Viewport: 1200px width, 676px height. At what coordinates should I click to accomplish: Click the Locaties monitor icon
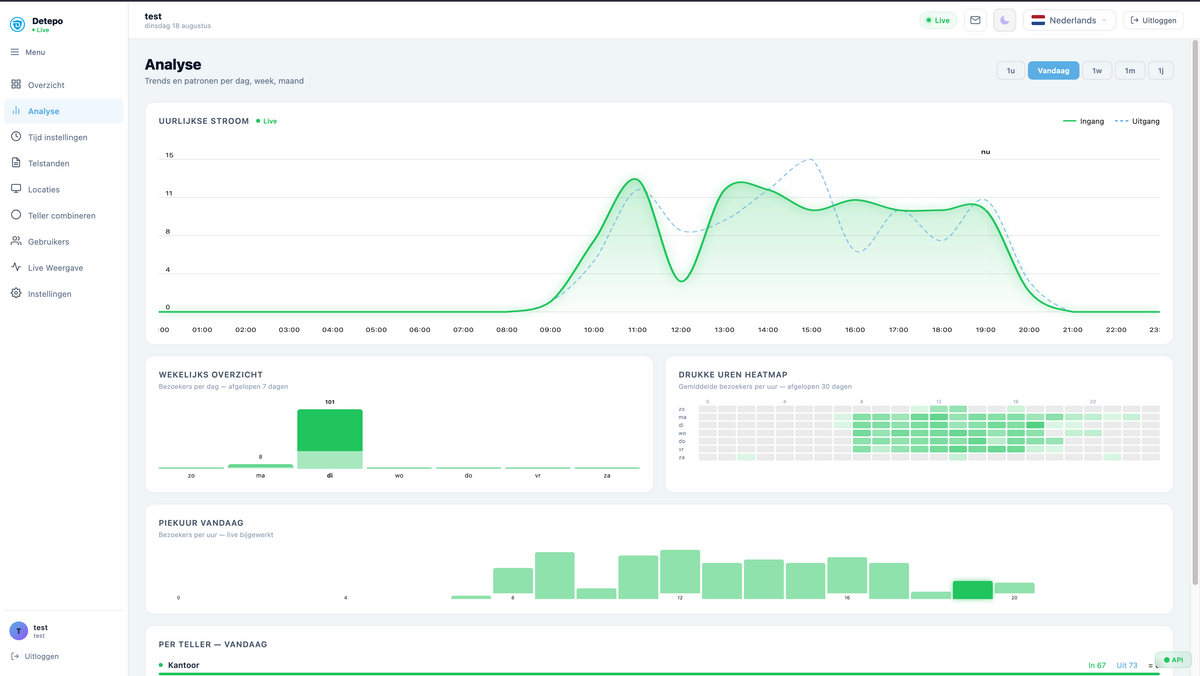16,189
